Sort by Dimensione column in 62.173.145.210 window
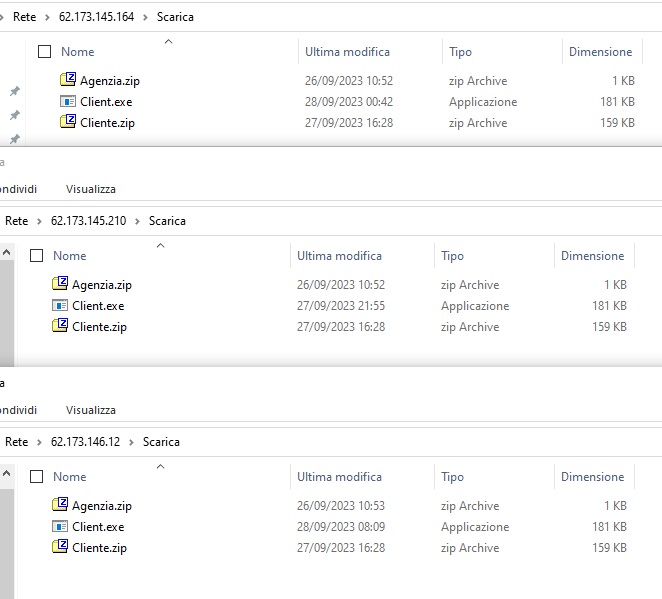Image resolution: width=662 pixels, height=599 pixels. click(592, 255)
